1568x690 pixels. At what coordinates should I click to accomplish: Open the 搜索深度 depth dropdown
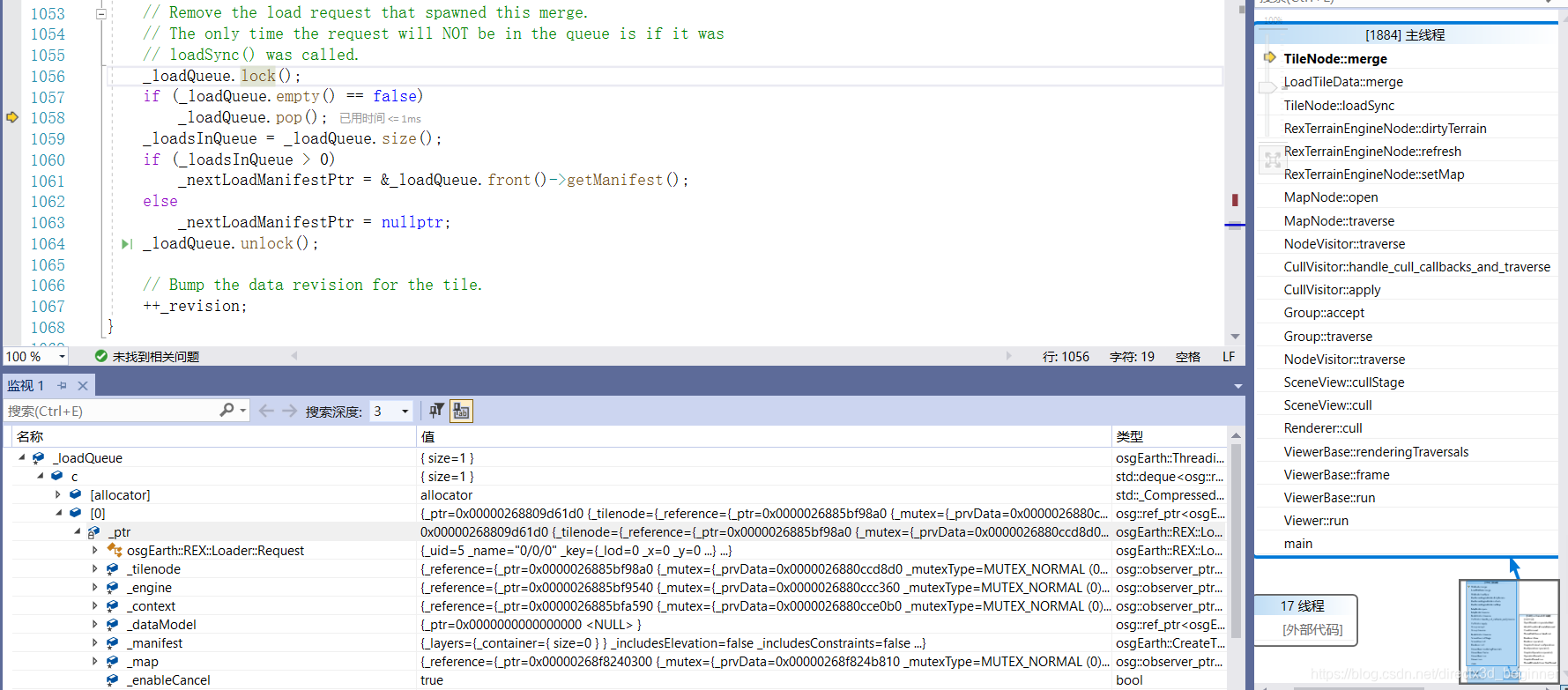pos(405,412)
